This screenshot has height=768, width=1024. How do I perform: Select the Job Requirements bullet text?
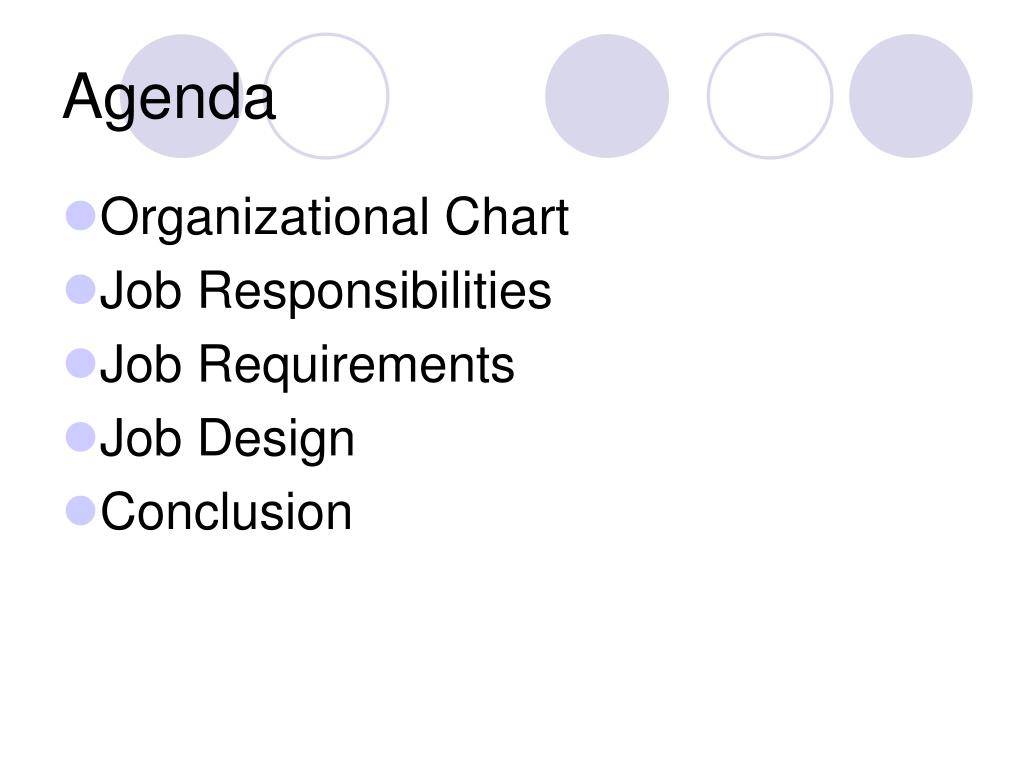click(x=307, y=365)
